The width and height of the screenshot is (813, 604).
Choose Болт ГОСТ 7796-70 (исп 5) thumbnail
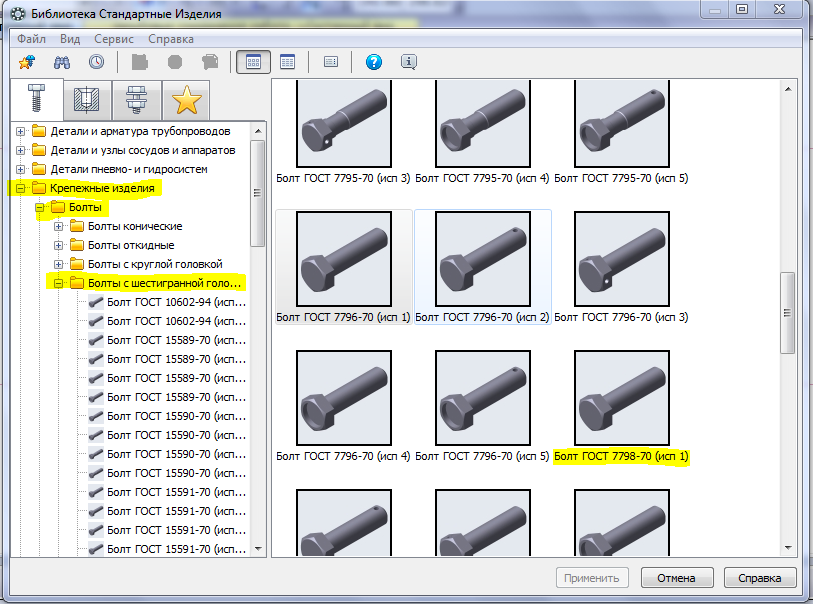(483, 398)
